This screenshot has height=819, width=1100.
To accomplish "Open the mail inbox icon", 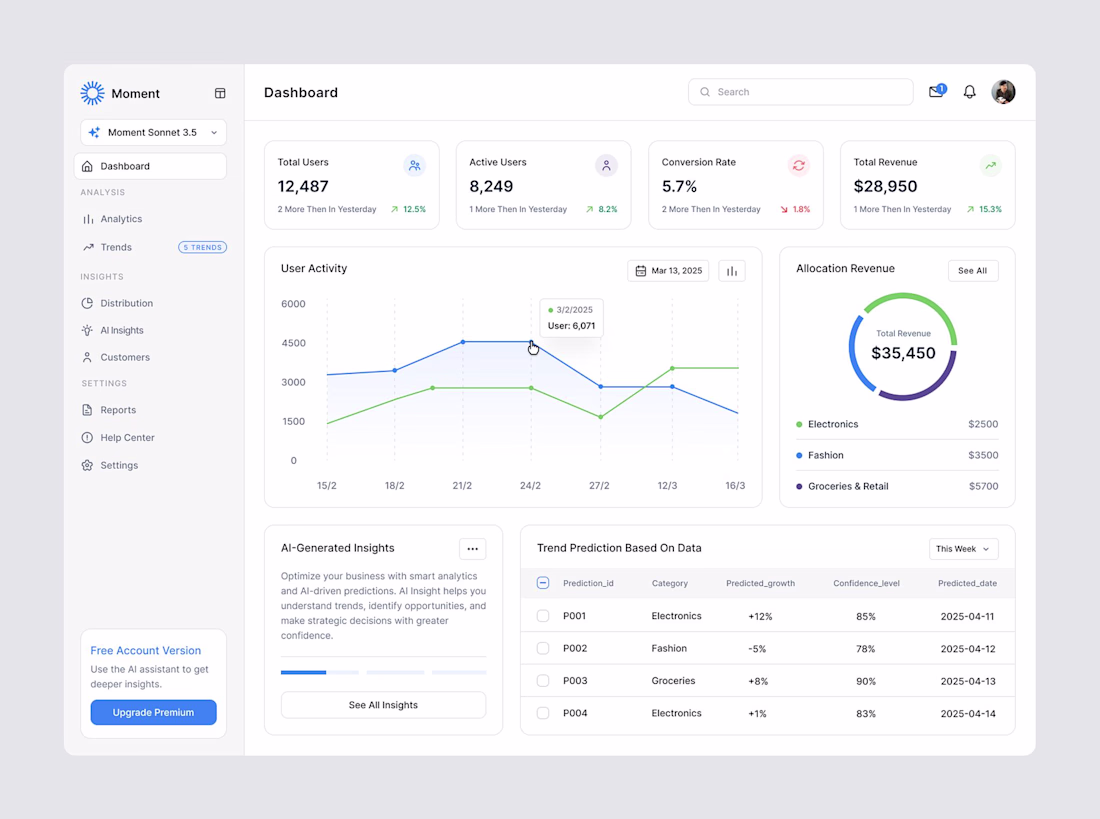I will (937, 91).
